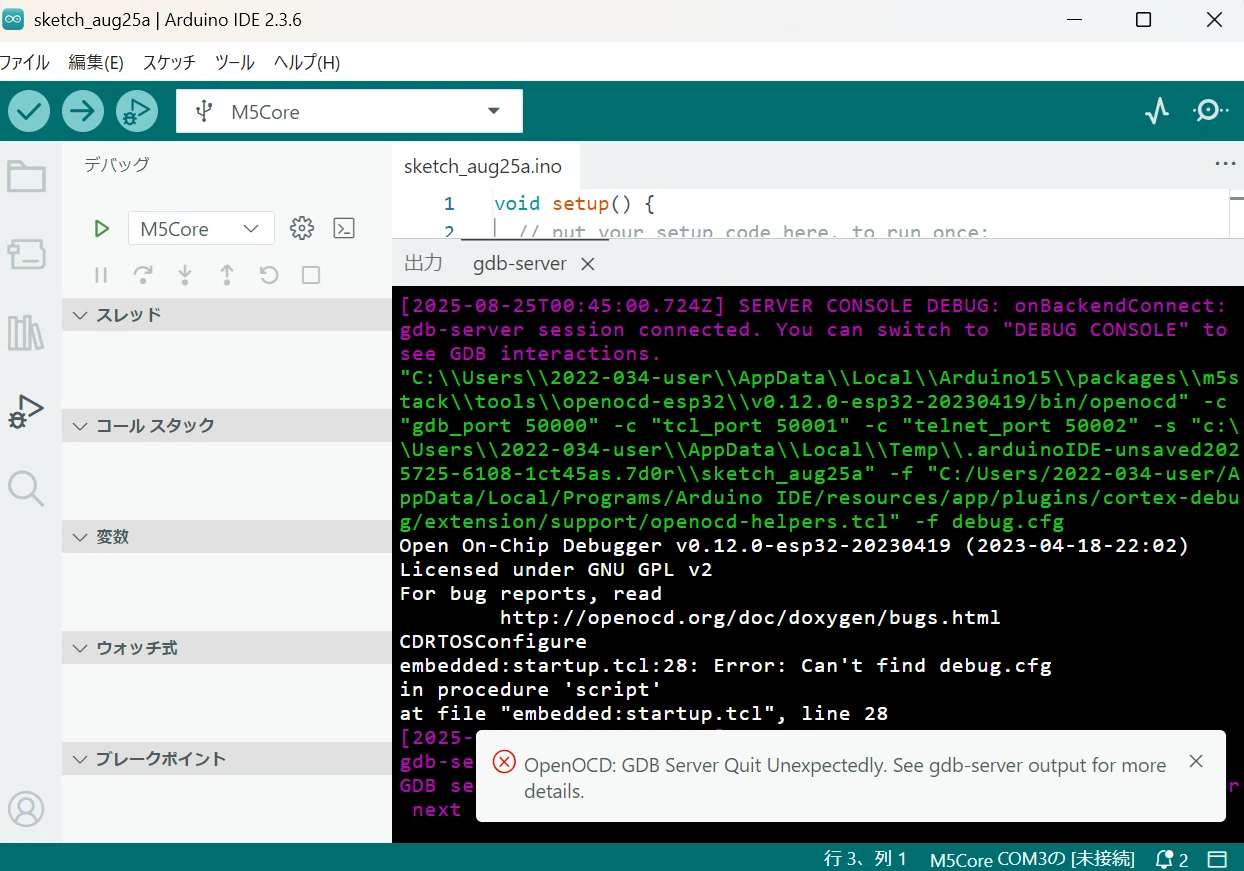
Task: Open the debug console icon
Action: (x=344, y=228)
